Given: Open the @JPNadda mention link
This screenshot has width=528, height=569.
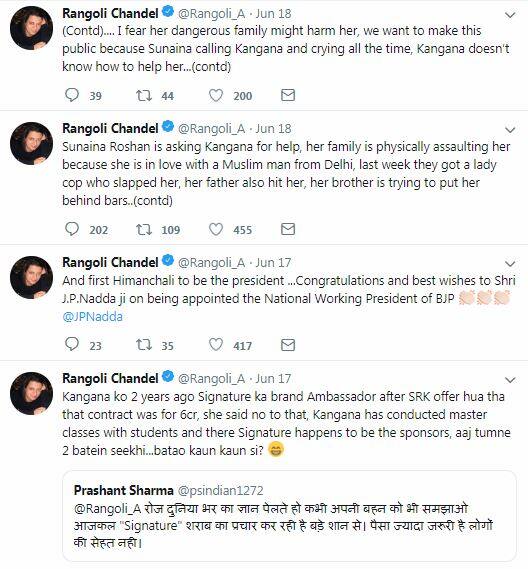Looking at the screenshot, I should coord(93,317).
